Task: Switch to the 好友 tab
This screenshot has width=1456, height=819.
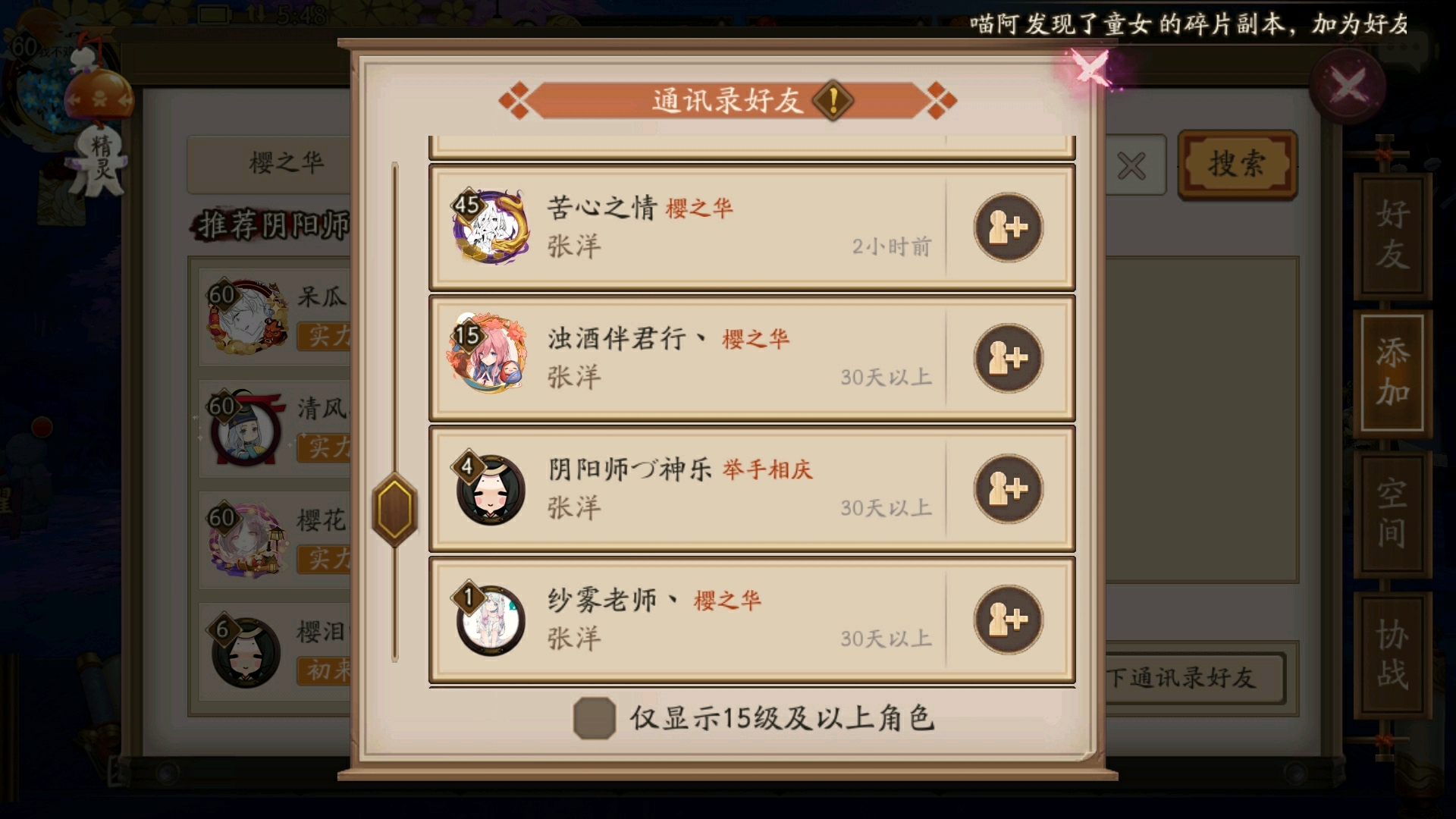Action: 1392,234
